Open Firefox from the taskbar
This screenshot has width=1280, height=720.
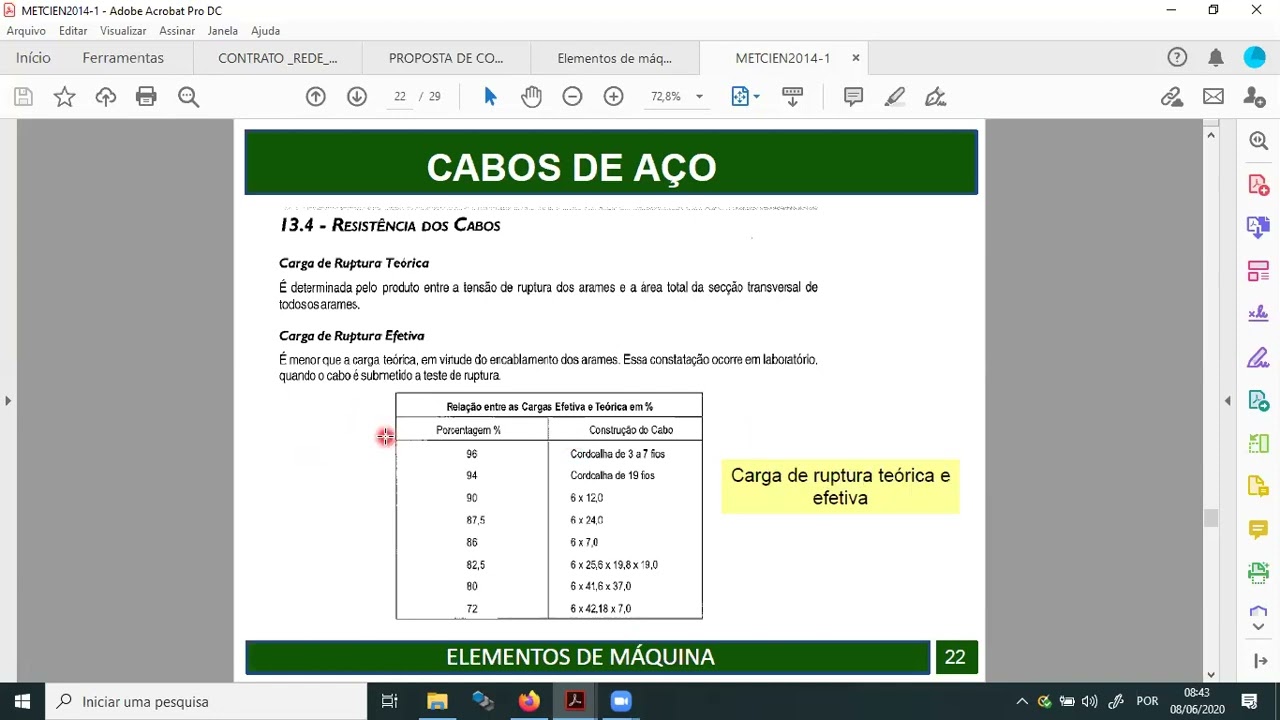pos(529,701)
